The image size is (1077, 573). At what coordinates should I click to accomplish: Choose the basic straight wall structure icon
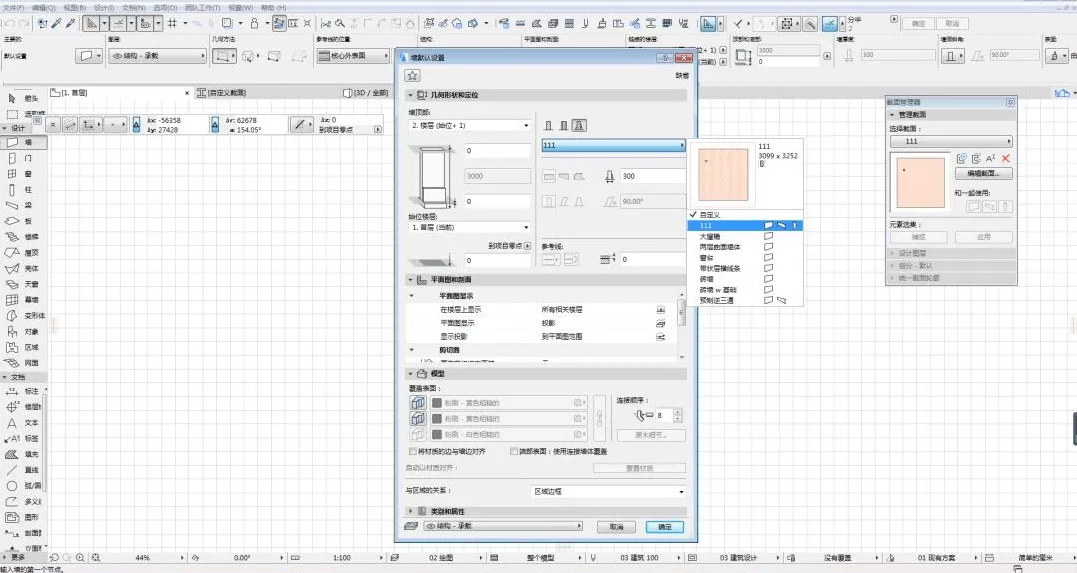point(548,126)
